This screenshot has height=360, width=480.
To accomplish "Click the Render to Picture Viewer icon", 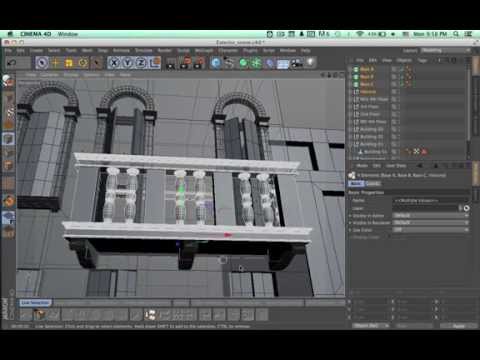I will point(186,63).
